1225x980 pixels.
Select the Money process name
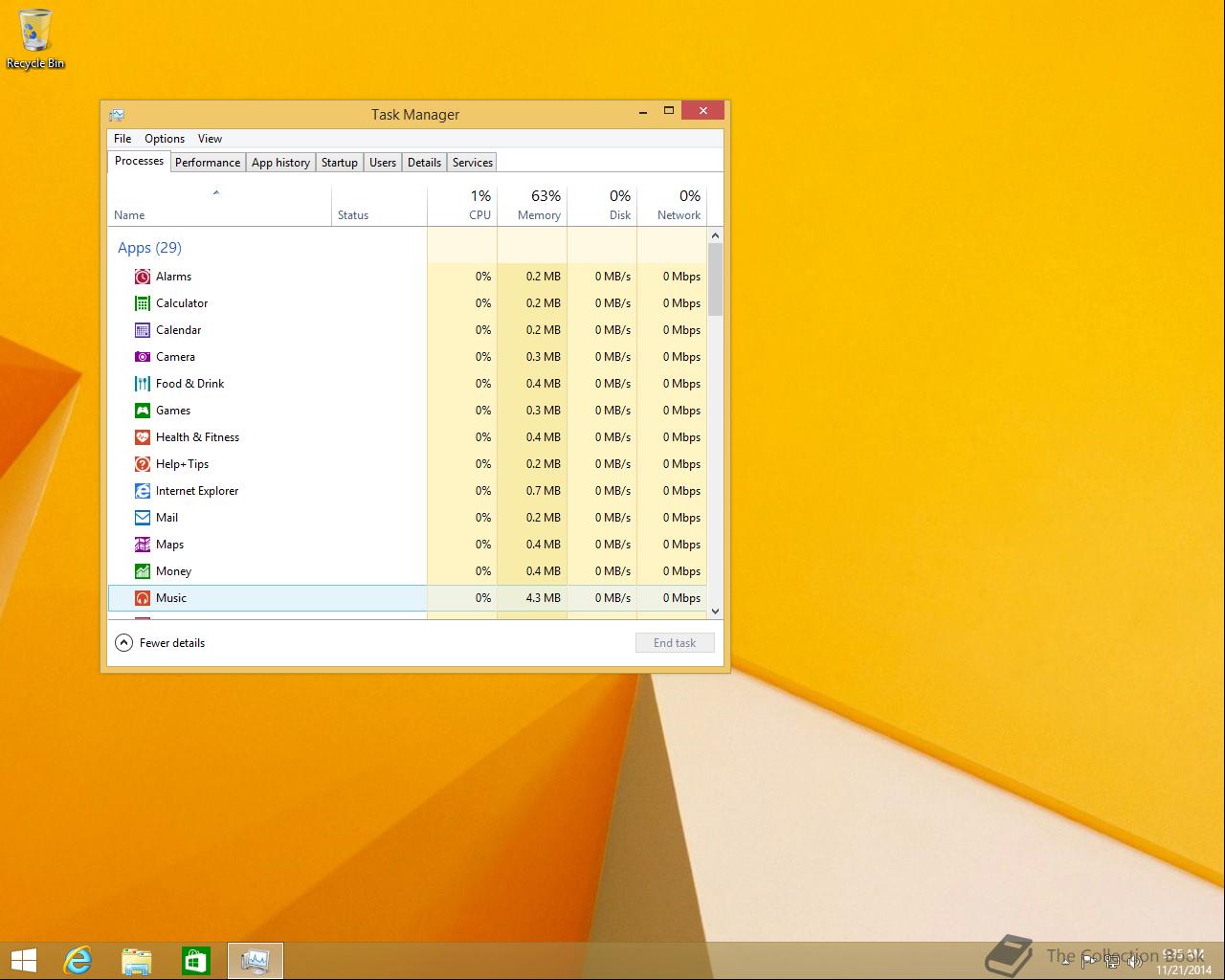[x=174, y=571]
